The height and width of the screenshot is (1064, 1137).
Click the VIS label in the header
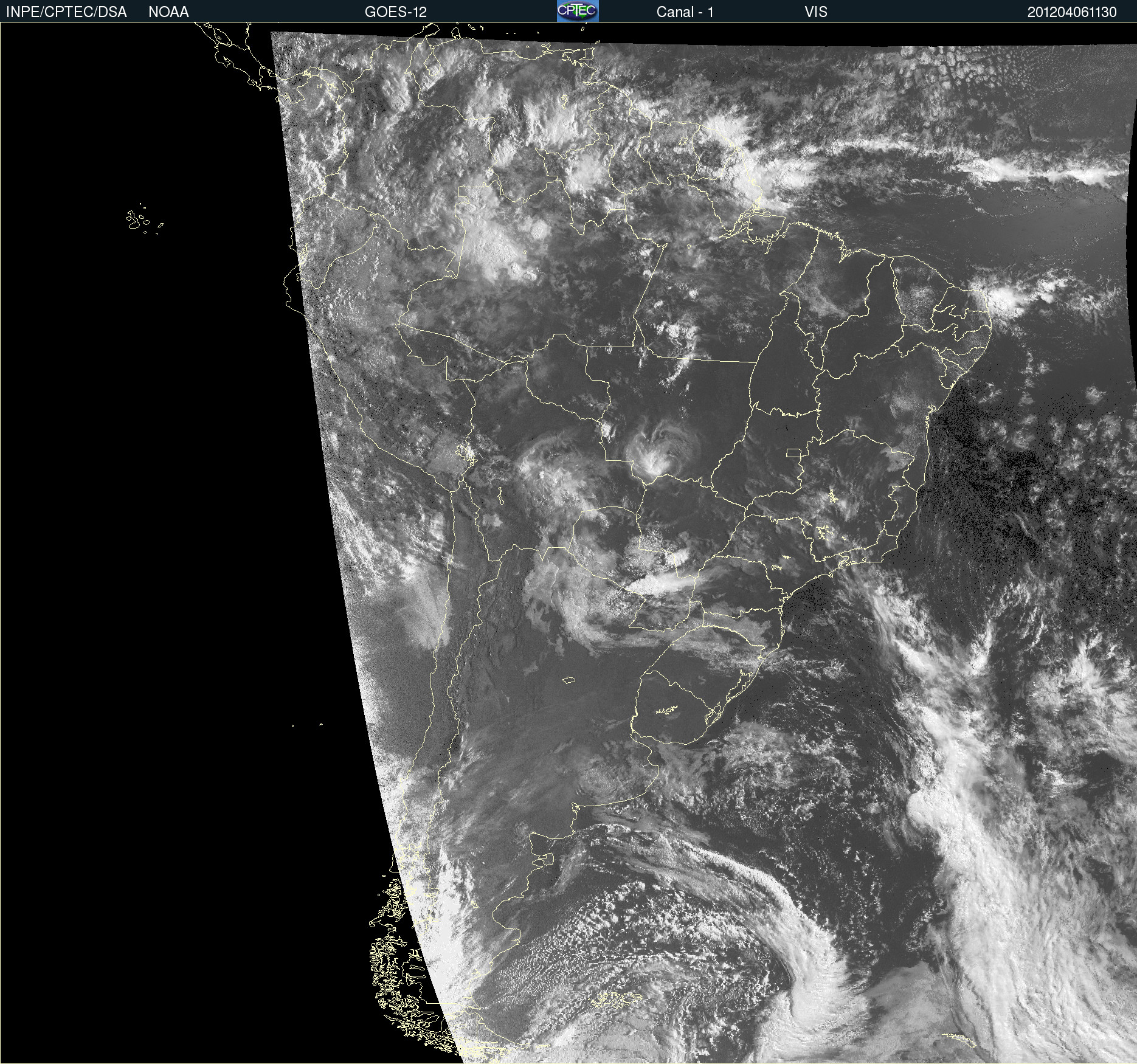[x=816, y=12]
